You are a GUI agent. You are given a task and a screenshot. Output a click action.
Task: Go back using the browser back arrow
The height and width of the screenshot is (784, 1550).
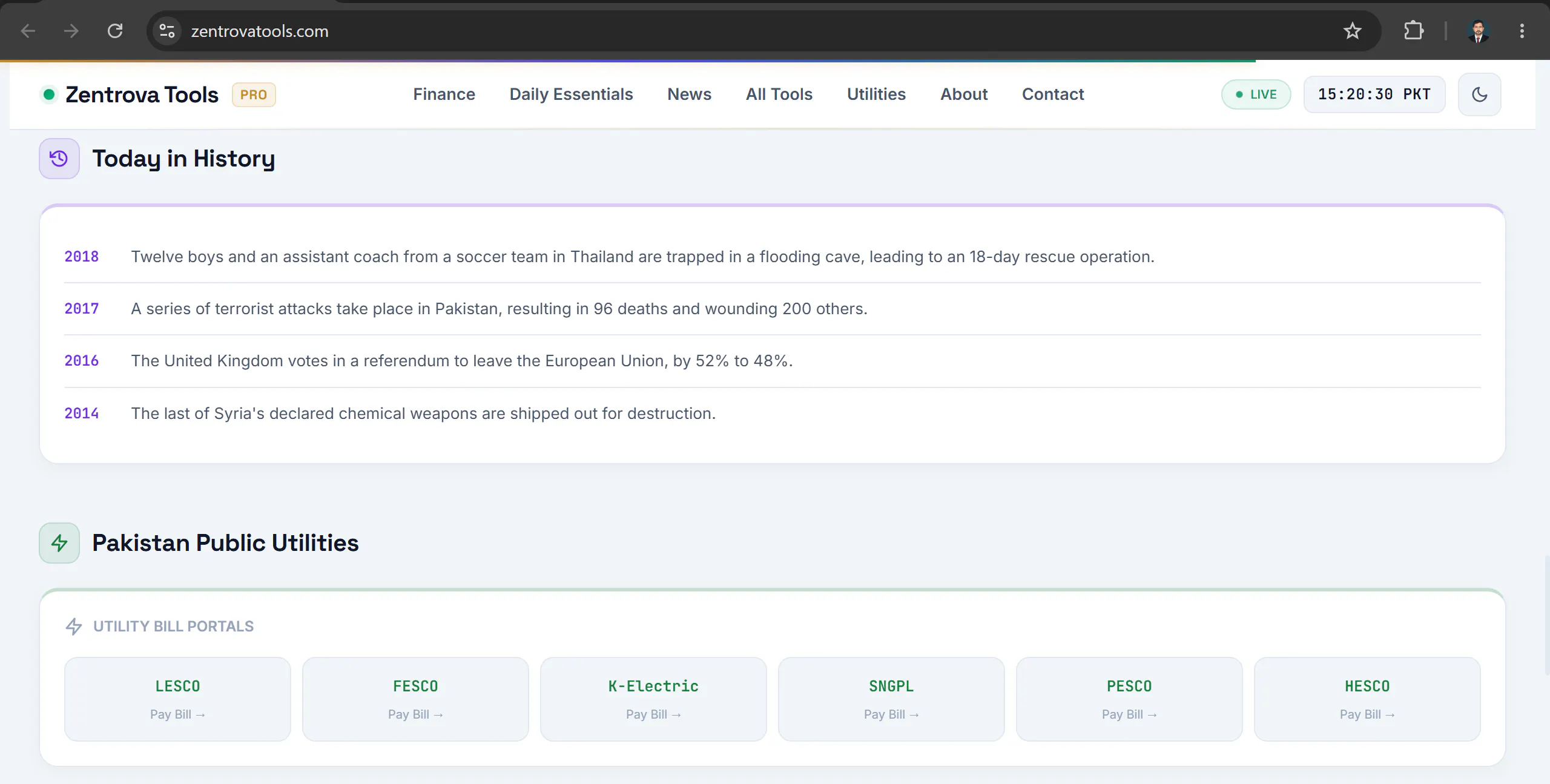click(28, 31)
